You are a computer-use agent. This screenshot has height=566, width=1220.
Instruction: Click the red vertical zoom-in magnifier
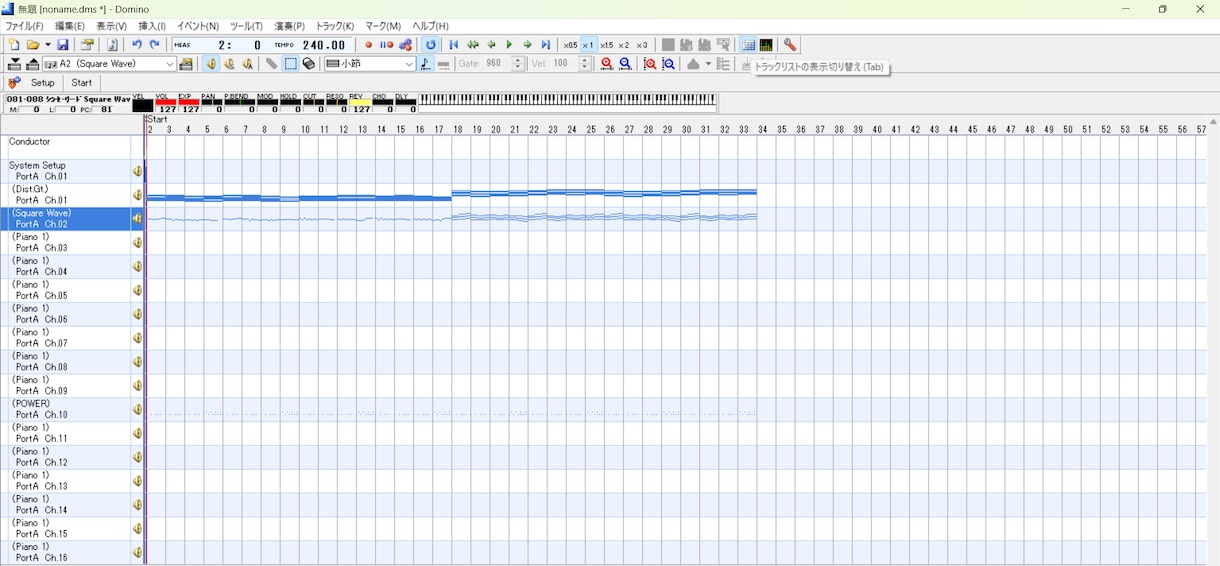[x=650, y=64]
